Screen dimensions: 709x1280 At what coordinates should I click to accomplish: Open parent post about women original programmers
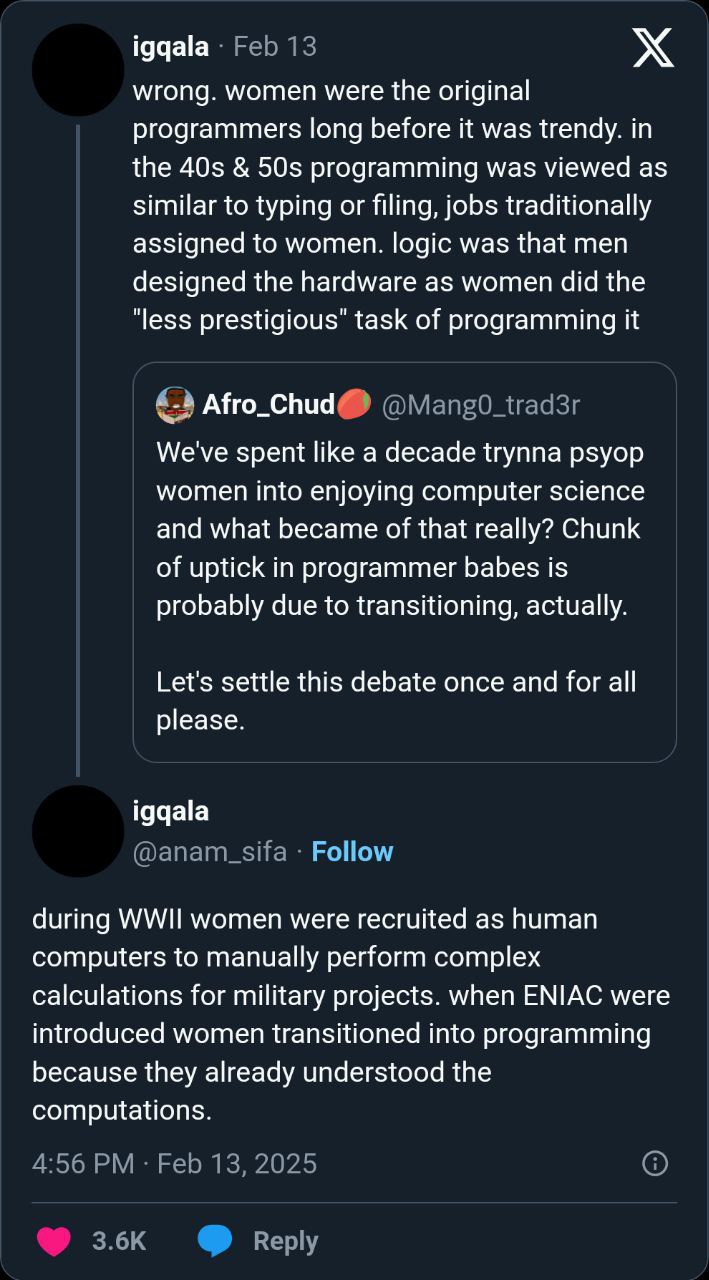400,205
